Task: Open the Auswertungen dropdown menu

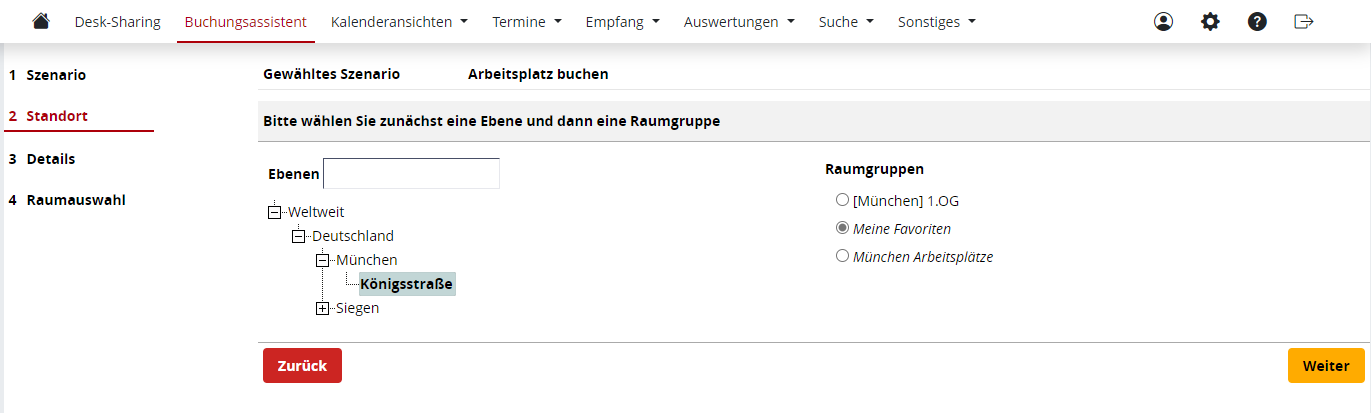Action: tap(739, 21)
